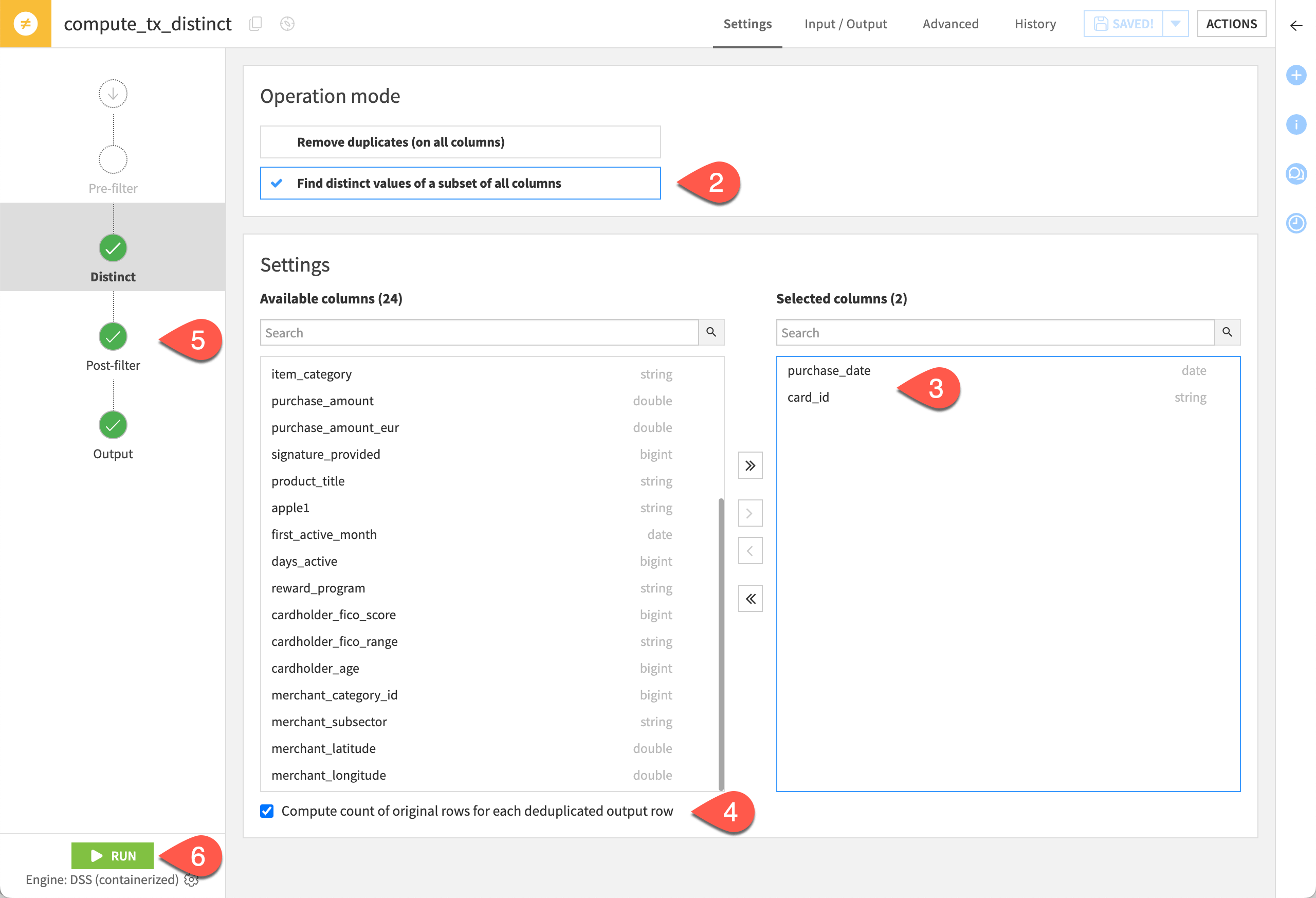Open the SAVED dropdown arrow
This screenshot has width=1316, height=898.
point(1176,23)
